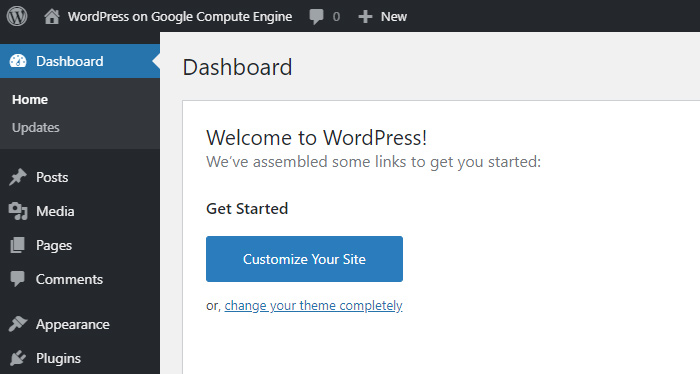Open the Dashboard menu item
This screenshot has width=700, height=374.
click(80, 61)
